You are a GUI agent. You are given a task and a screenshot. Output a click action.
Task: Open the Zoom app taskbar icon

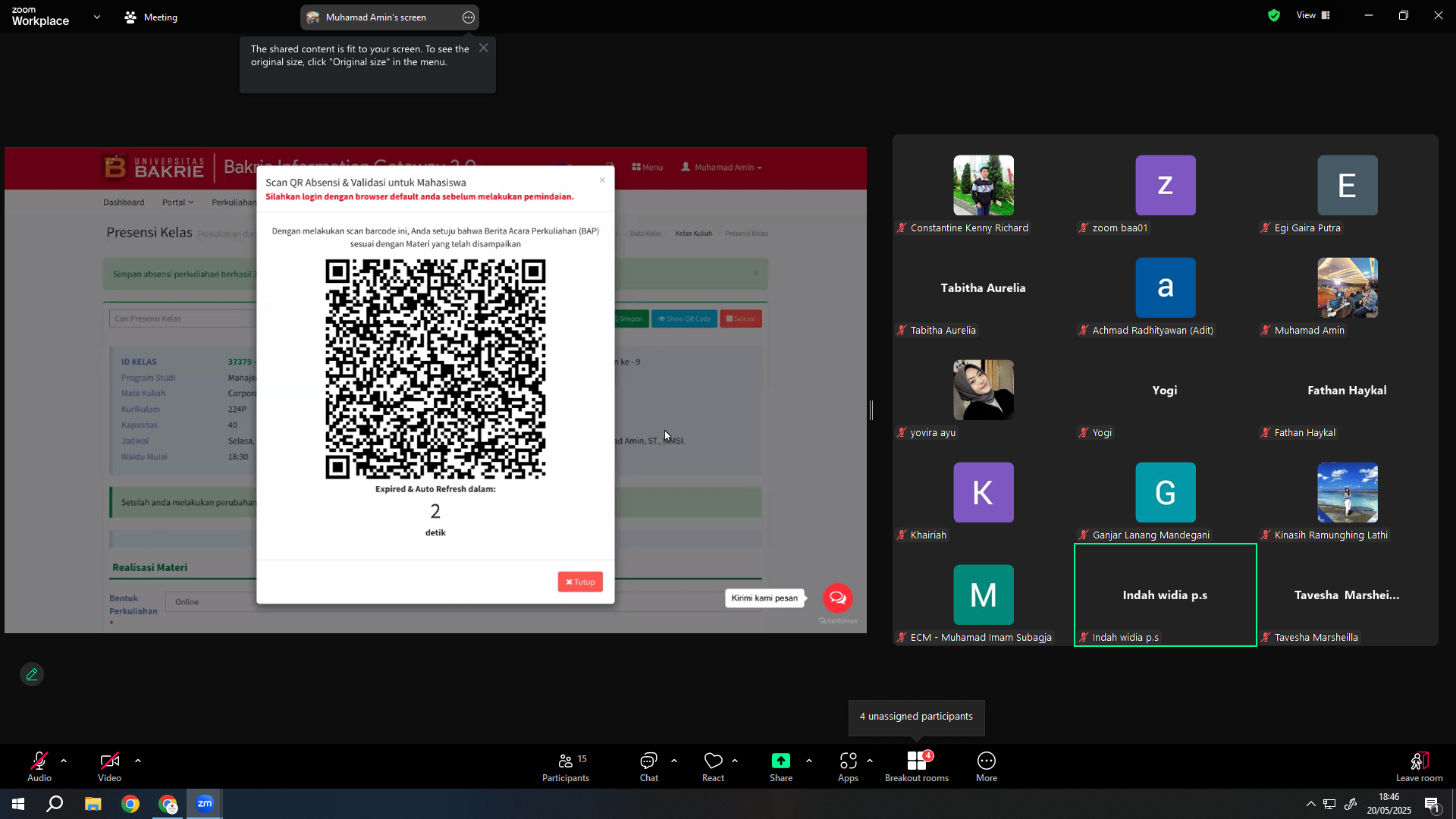(x=205, y=804)
